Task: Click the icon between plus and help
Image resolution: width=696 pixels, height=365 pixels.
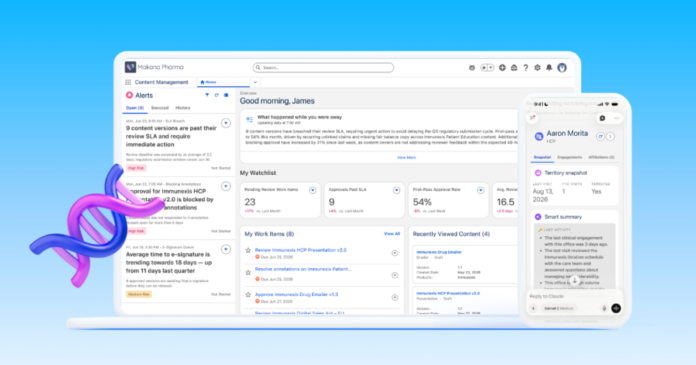Action: [514, 67]
